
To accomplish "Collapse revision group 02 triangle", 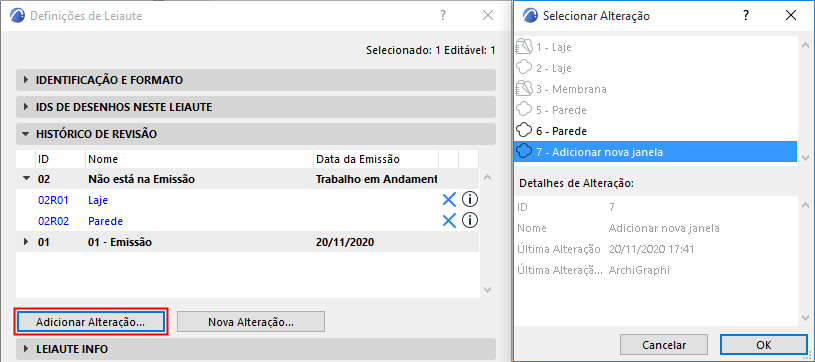I will [26, 178].
